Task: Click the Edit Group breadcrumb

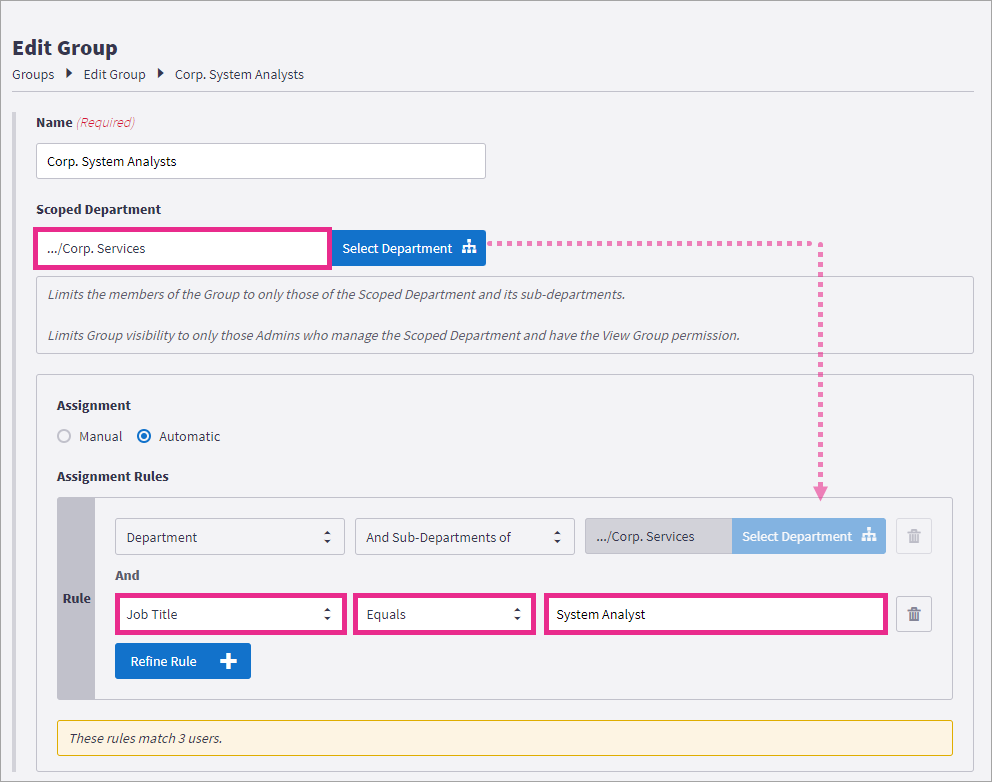Action: [x=115, y=75]
